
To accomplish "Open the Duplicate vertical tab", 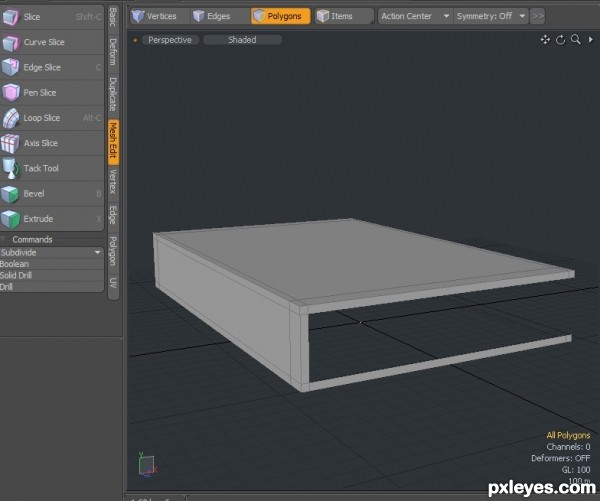I will [x=113, y=94].
